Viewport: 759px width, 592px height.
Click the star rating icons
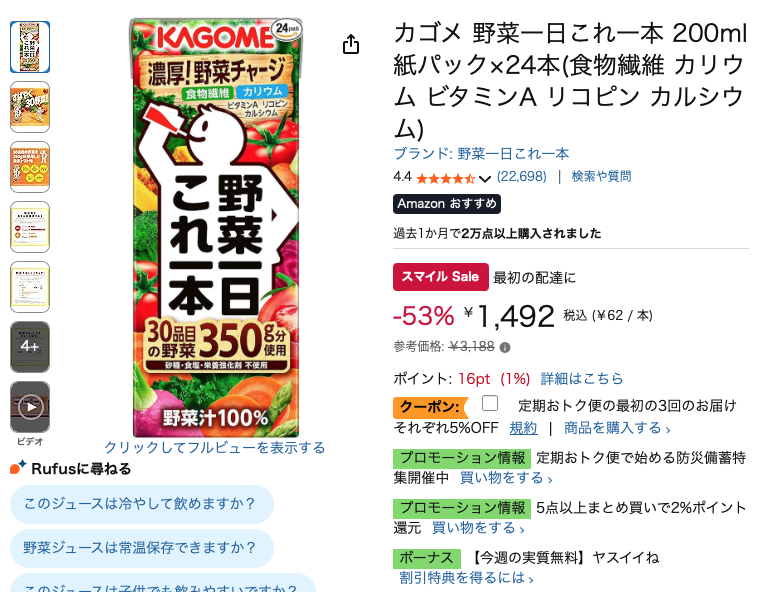point(445,179)
